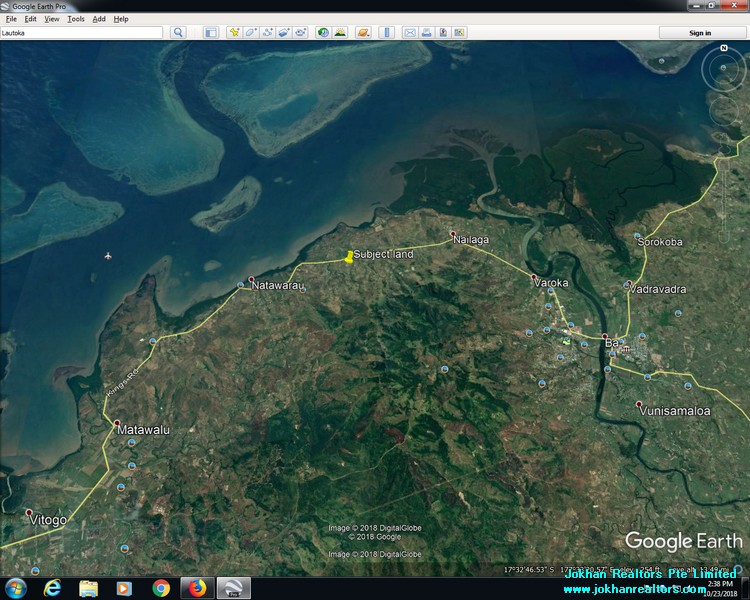Open the planet switcher dropdown

click(x=364, y=32)
